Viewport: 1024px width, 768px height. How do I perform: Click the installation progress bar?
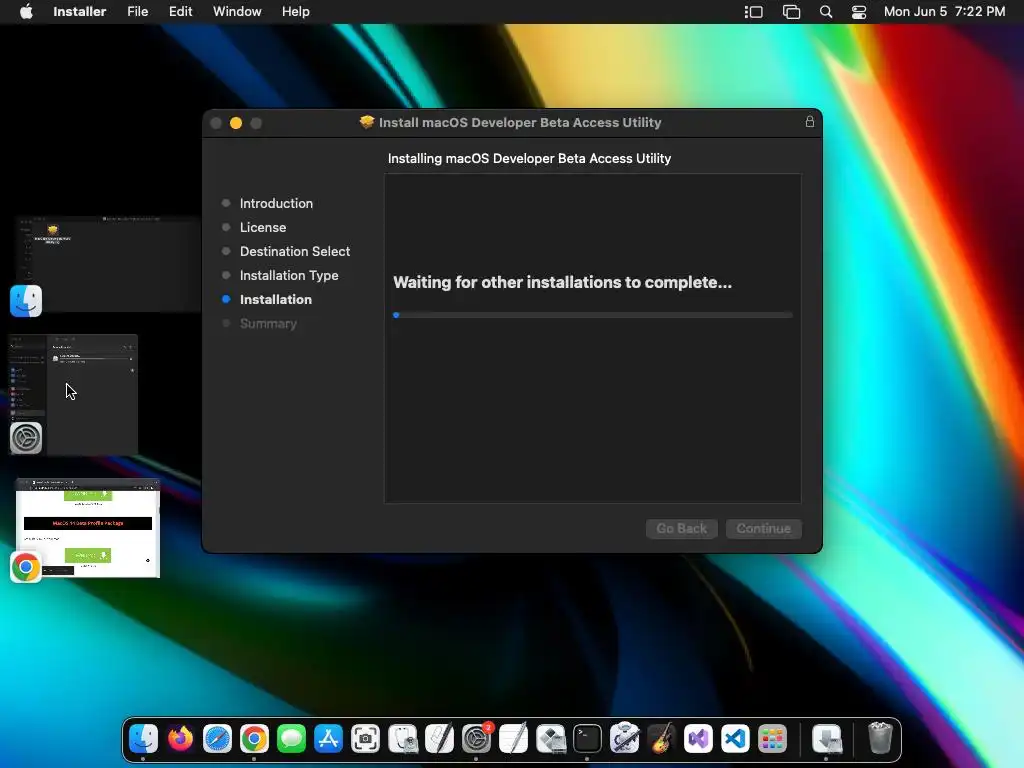point(593,315)
